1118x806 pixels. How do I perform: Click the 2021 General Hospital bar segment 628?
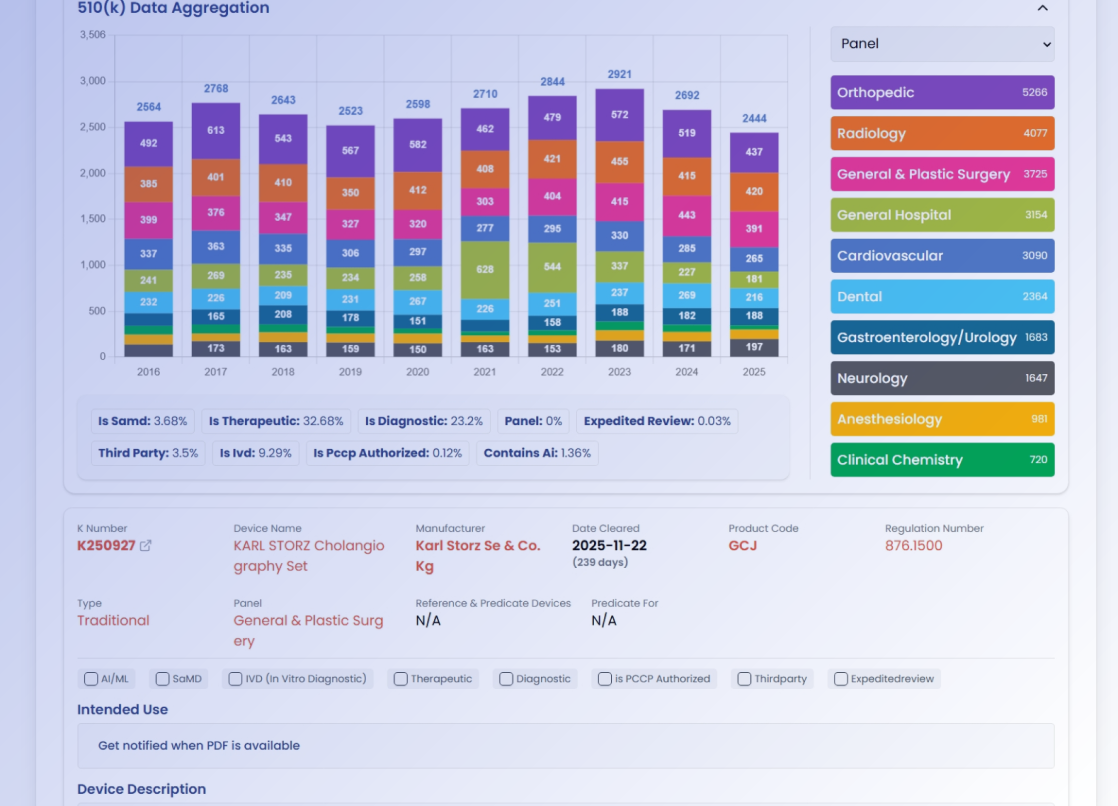(x=485, y=270)
